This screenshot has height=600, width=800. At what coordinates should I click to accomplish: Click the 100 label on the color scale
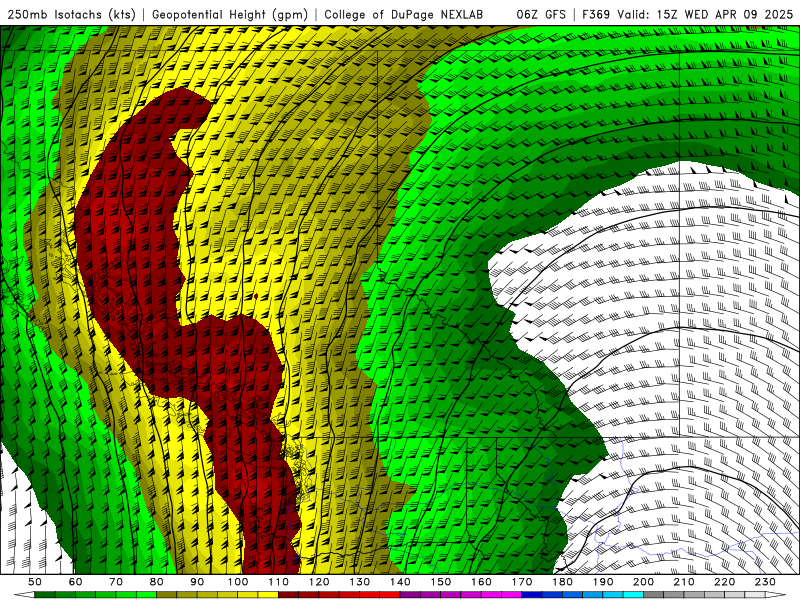238,582
